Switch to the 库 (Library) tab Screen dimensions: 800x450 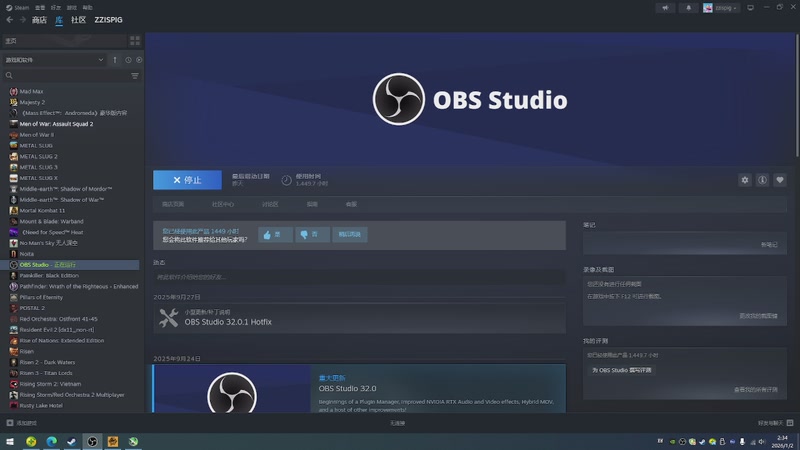[x=59, y=20]
